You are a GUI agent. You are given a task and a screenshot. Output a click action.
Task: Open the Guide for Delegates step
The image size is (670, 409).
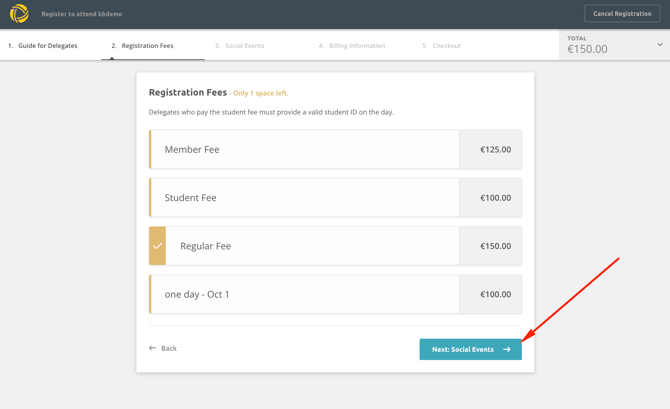(x=43, y=46)
